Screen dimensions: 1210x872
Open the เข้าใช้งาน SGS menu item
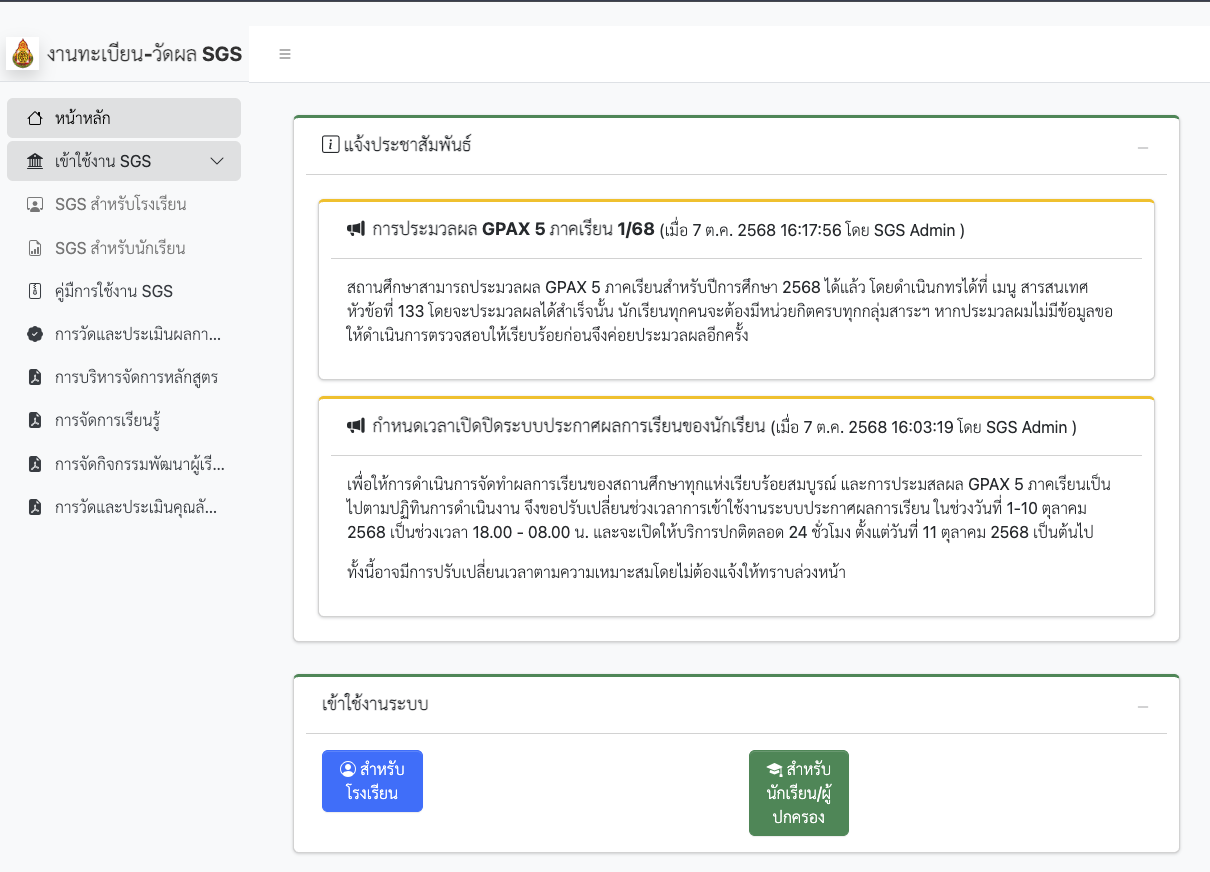[124, 161]
